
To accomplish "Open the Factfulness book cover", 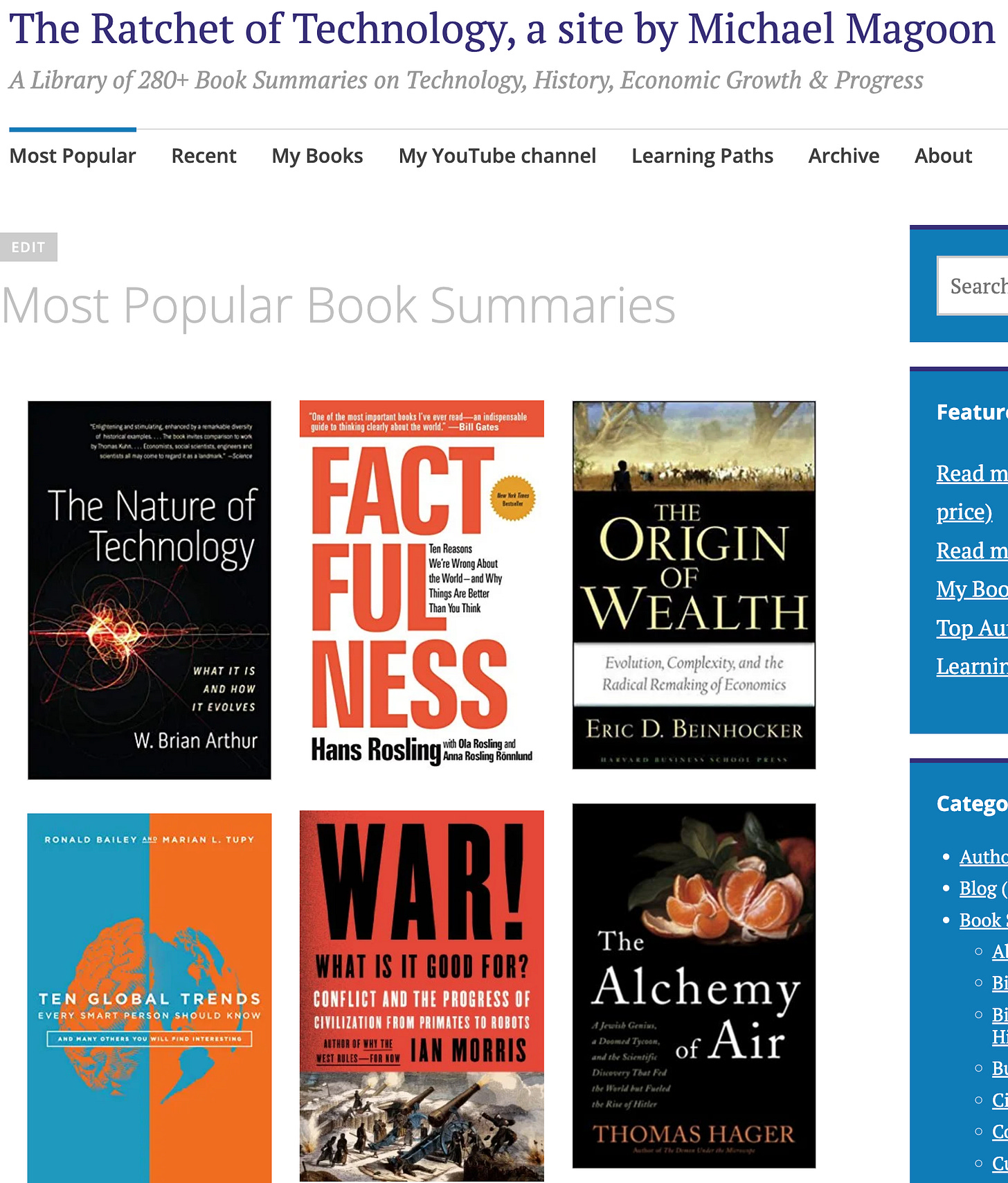I will click(x=422, y=585).
